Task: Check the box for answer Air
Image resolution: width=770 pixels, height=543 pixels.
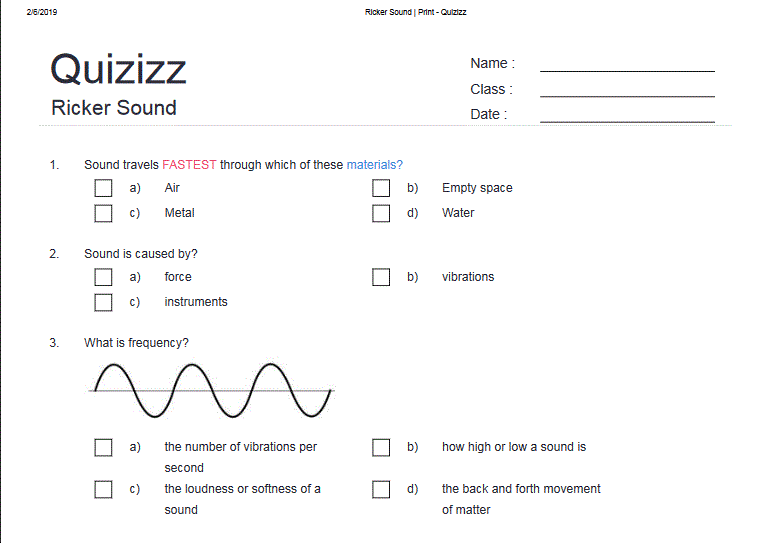Action: point(103,188)
